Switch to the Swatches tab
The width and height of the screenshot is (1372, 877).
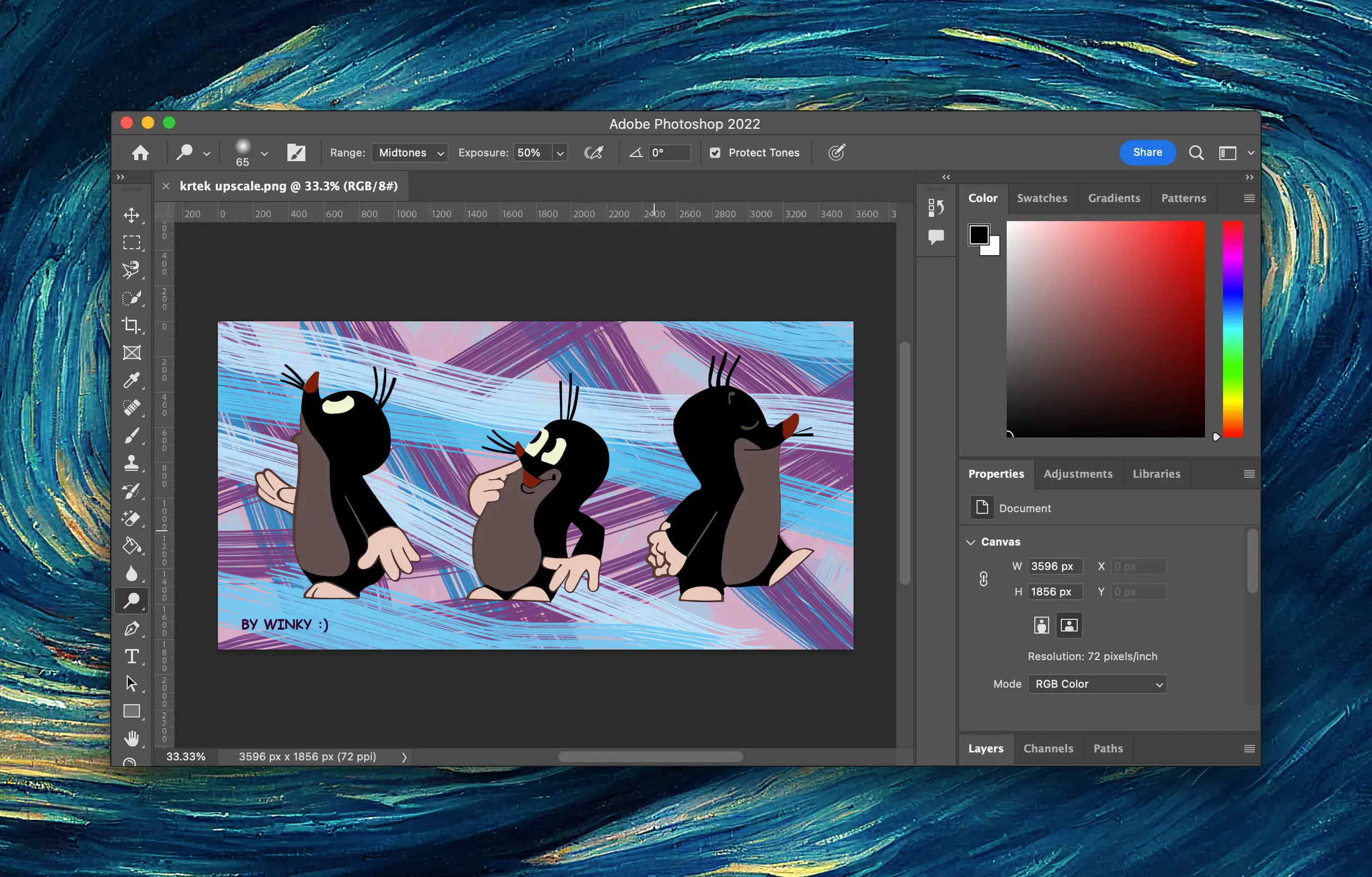pos(1042,198)
